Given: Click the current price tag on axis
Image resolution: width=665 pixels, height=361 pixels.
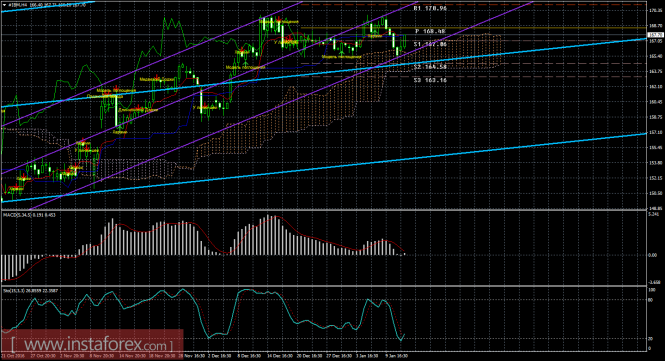Looking at the screenshot, I should [x=656, y=35].
